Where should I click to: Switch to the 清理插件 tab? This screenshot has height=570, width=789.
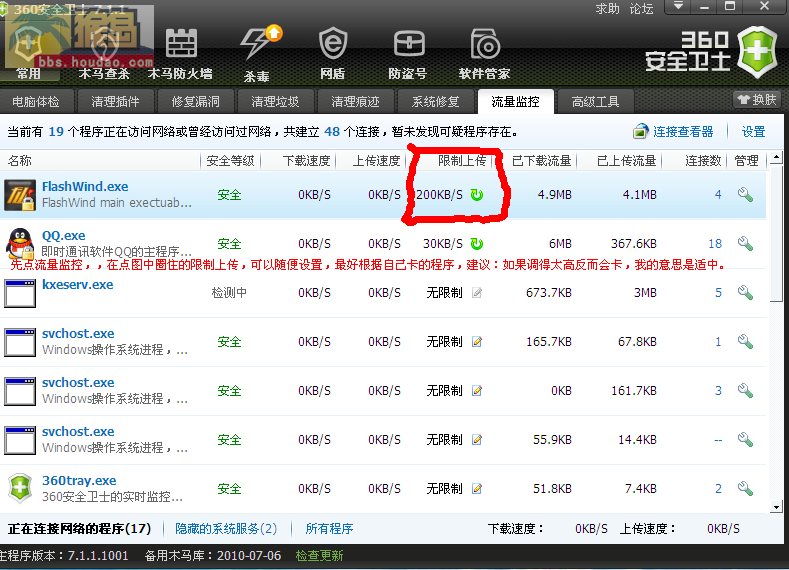(115, 102)
